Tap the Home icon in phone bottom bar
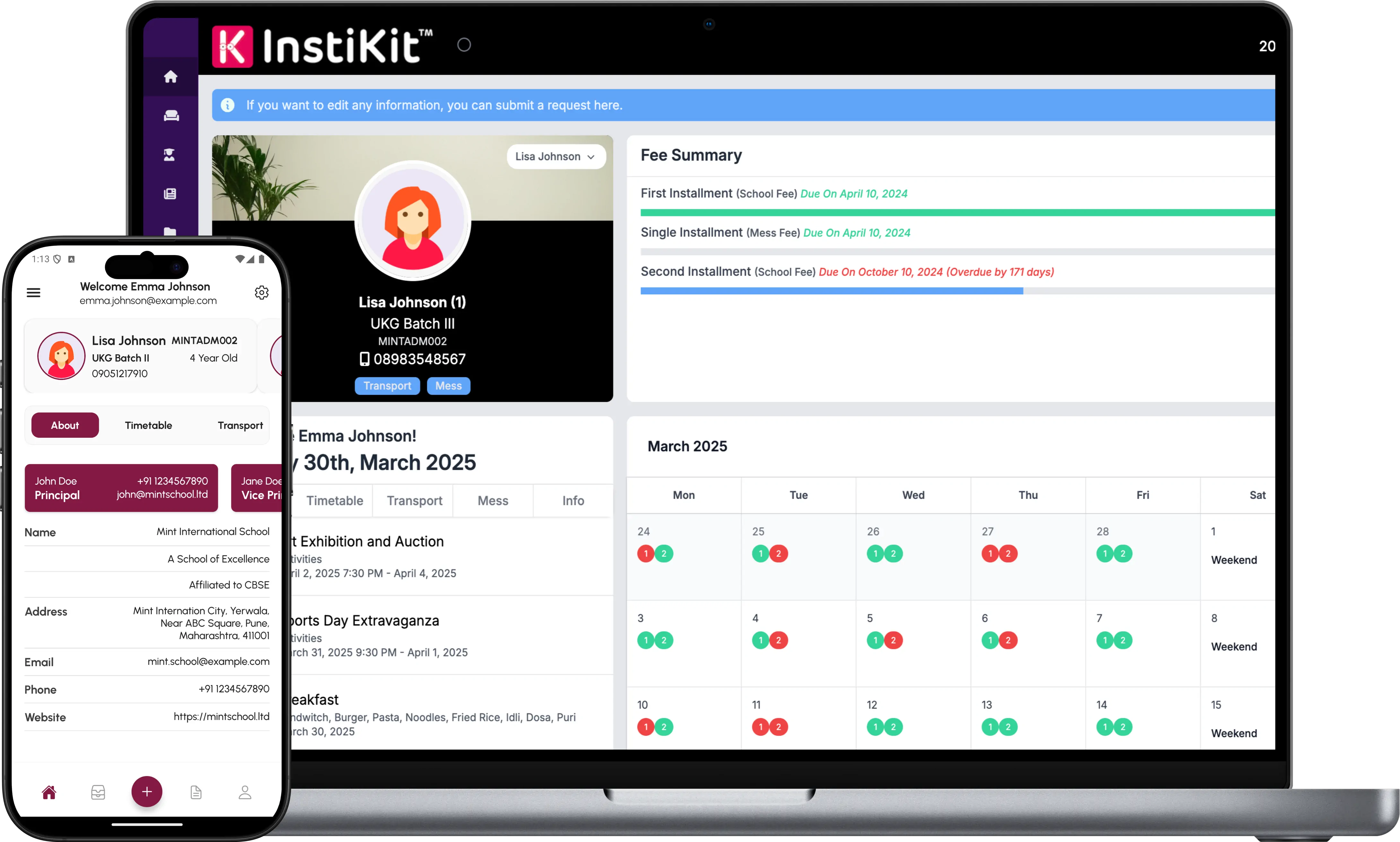The height and width of the screenshot is (842, 1400). [x=49, y=792]
